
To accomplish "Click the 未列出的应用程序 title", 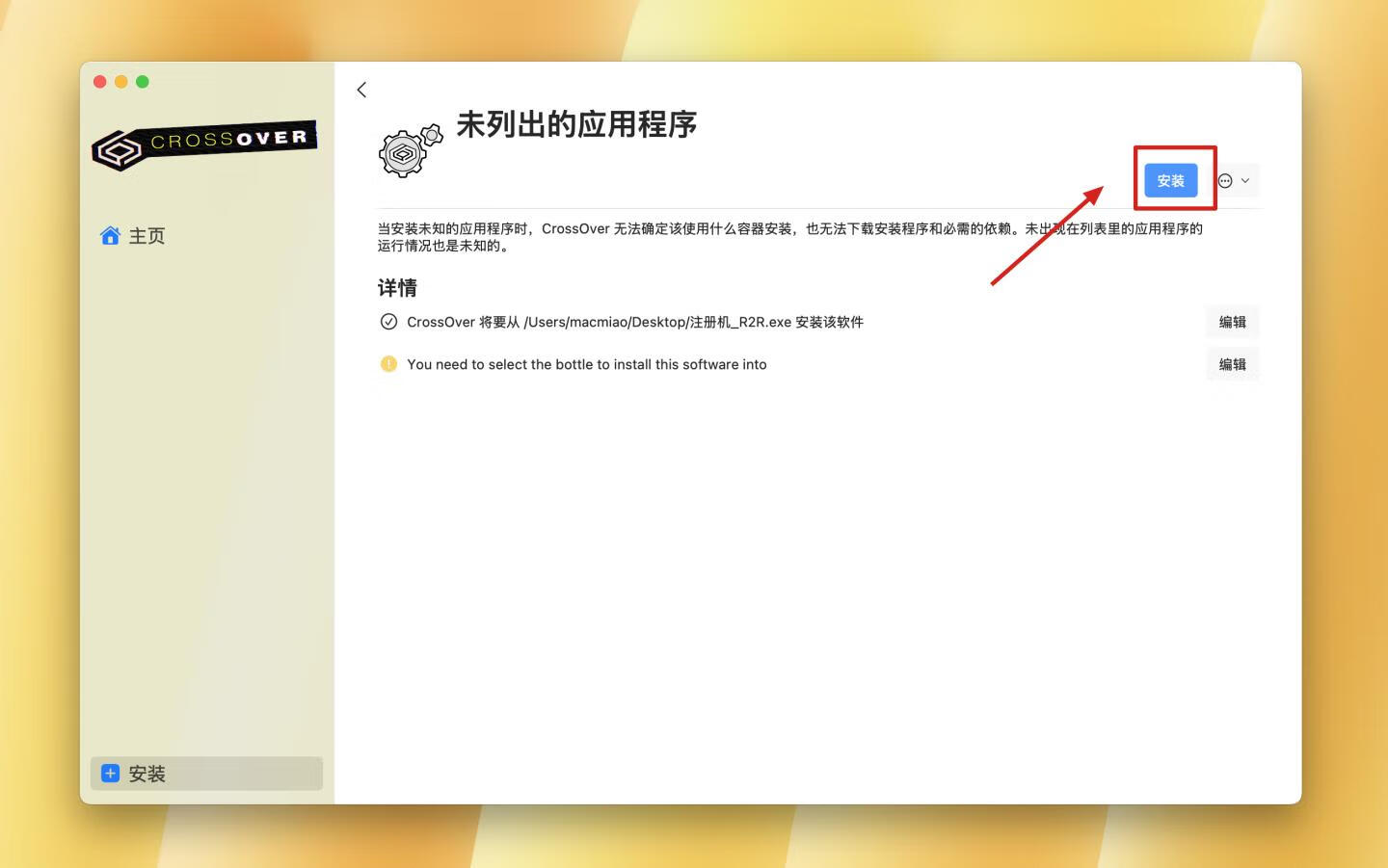I will (576, 124).
